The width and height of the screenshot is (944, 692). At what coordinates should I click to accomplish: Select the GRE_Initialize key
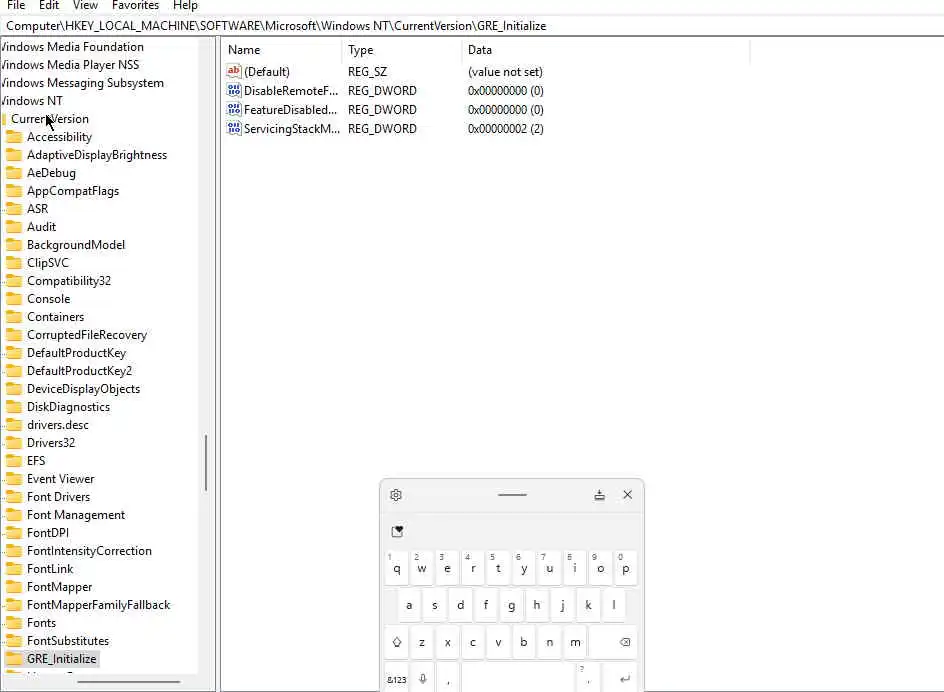coord(61,659)
